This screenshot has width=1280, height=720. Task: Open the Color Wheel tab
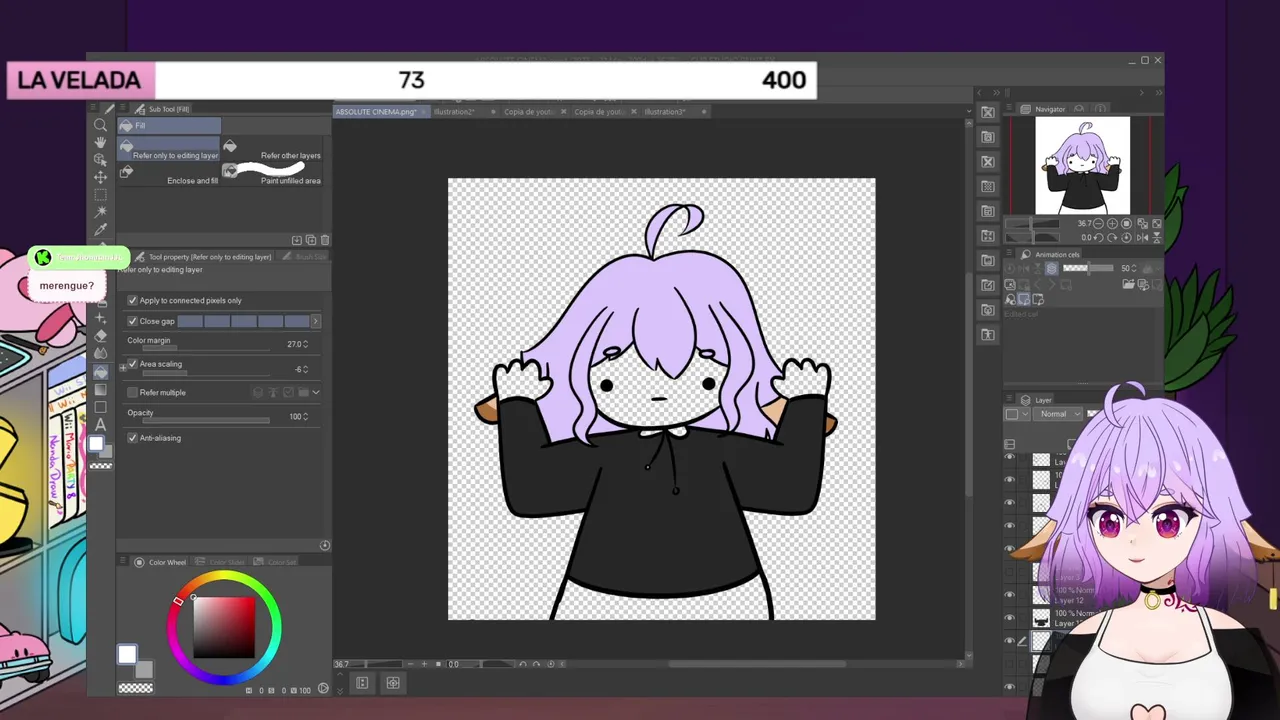pos(161,562)
